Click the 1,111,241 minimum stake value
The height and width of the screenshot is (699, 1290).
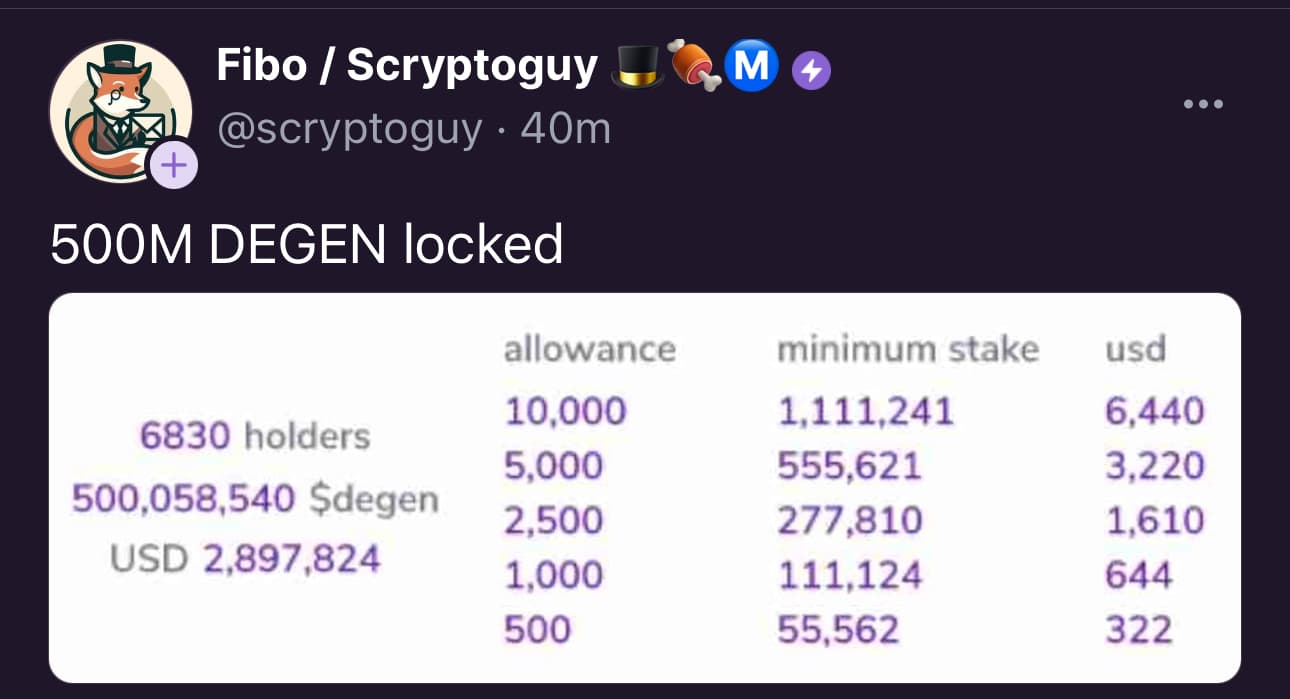click(865, 411)
